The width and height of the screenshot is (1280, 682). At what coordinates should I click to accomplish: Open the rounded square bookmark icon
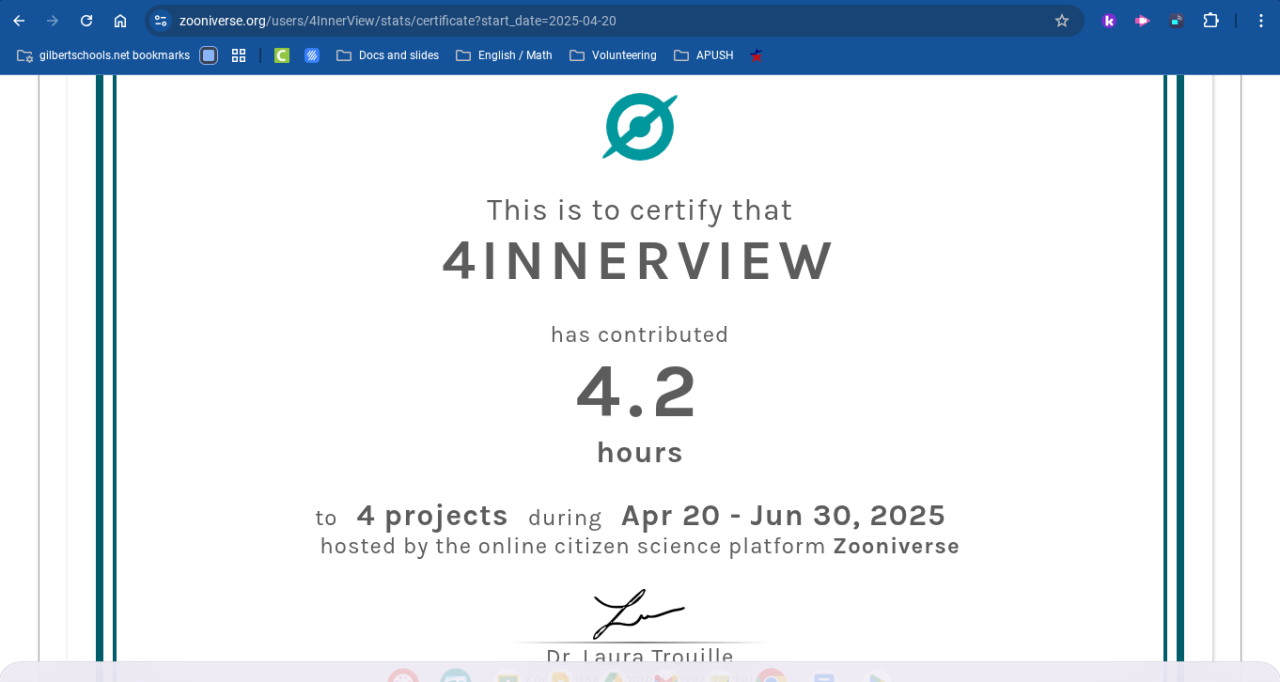point(208,55)
